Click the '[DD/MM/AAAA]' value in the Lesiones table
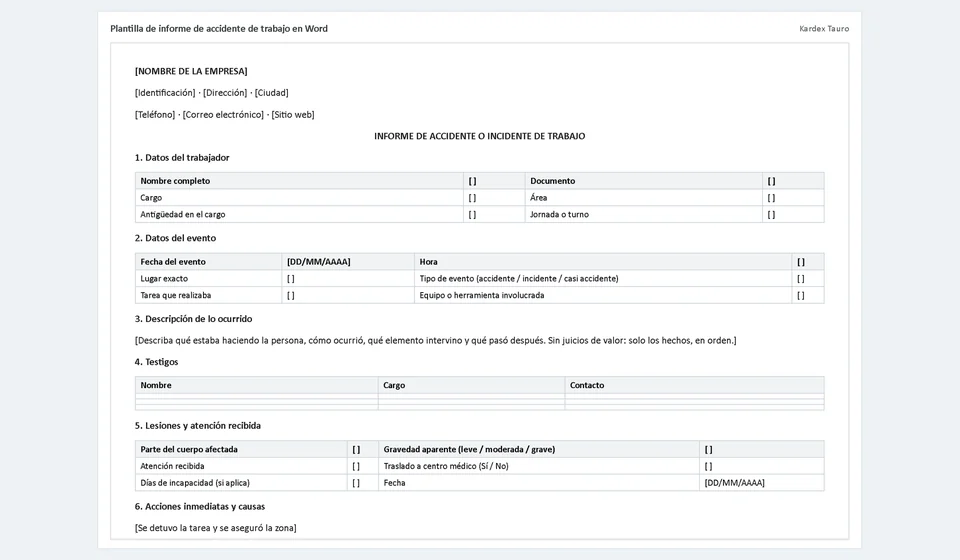Image resolution: width=960 pixels, height=560 pixels. click(x=734, y=483)
